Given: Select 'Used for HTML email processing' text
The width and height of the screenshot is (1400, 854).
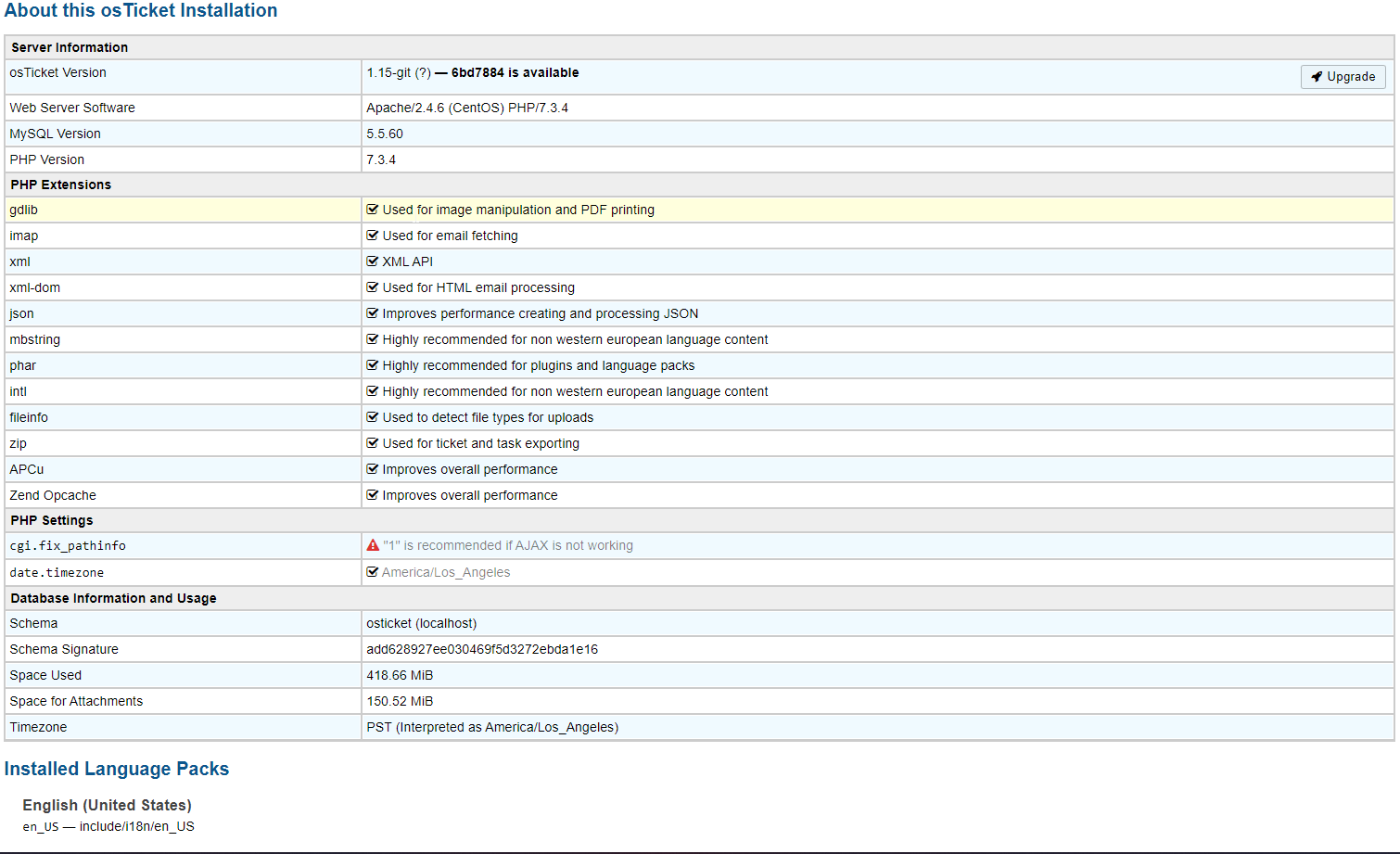Looking at the screenshot, I should [x=478, y=287].
